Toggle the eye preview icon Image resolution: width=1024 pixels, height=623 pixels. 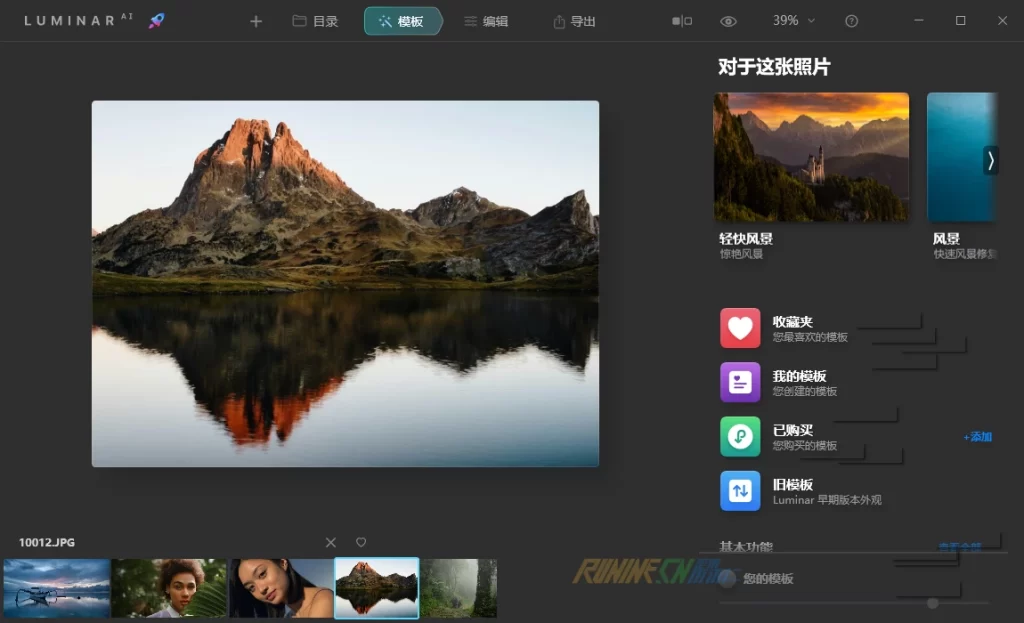pos(729,21)
